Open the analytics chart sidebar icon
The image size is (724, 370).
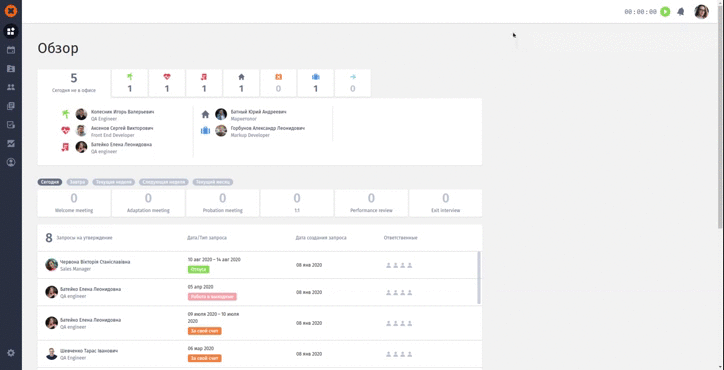11,144
